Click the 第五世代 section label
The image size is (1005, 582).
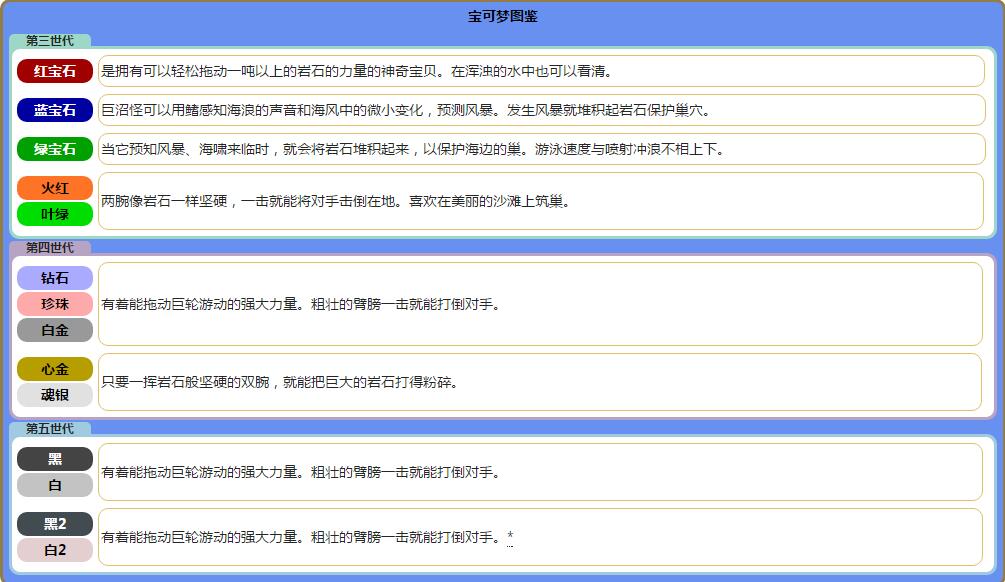click(x=50, y=429)
